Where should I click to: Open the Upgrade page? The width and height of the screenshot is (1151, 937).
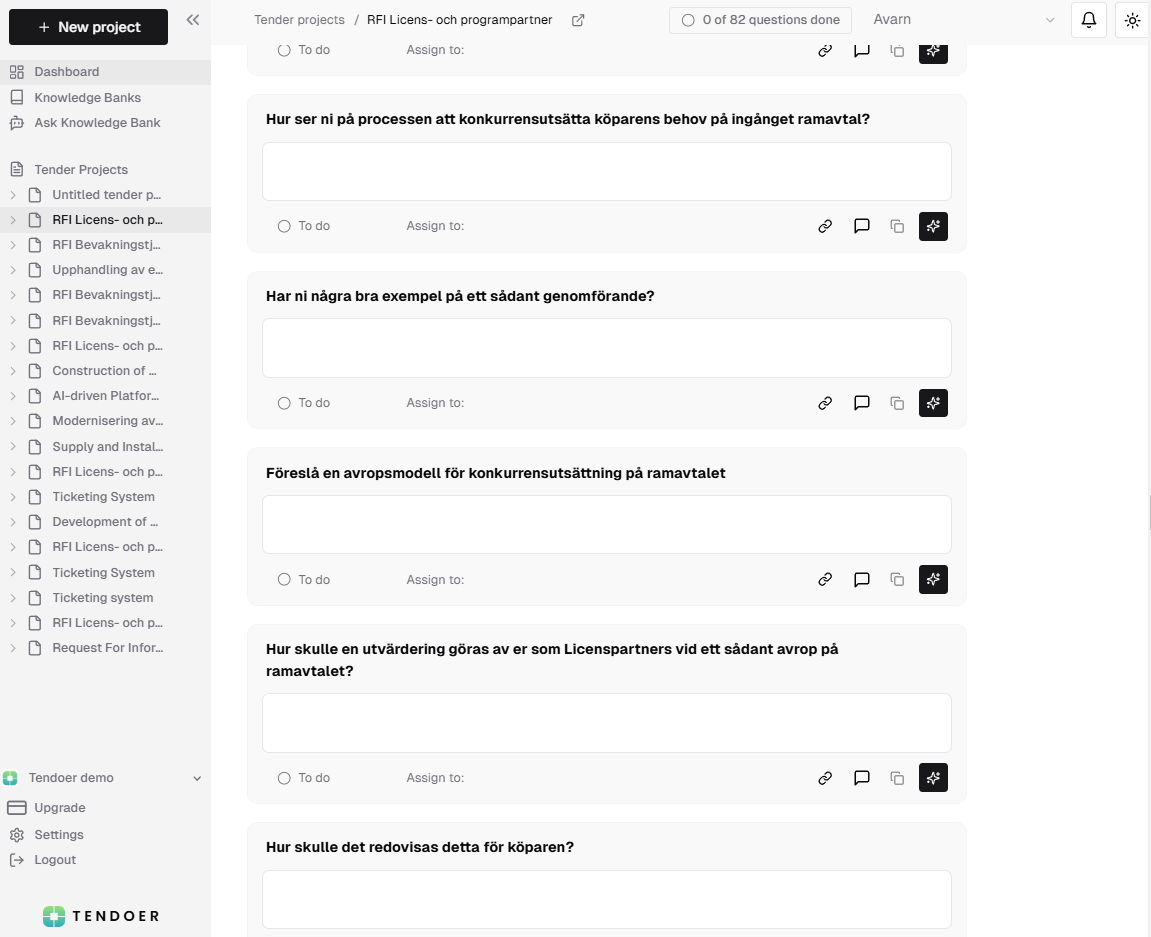(x=59, y=807)
